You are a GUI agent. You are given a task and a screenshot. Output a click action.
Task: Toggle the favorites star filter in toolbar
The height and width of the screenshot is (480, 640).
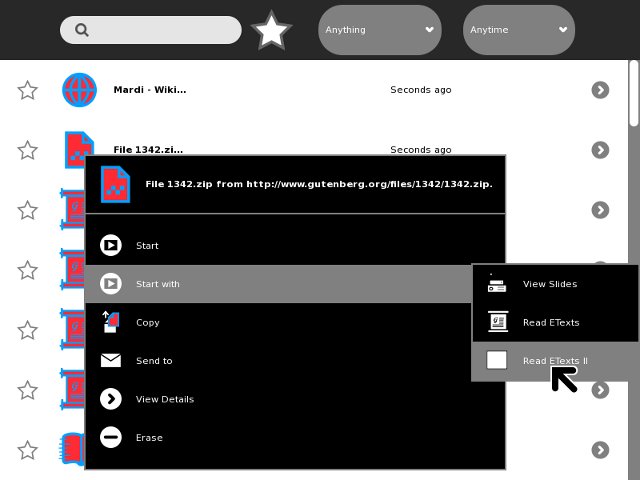coord(271,30)
